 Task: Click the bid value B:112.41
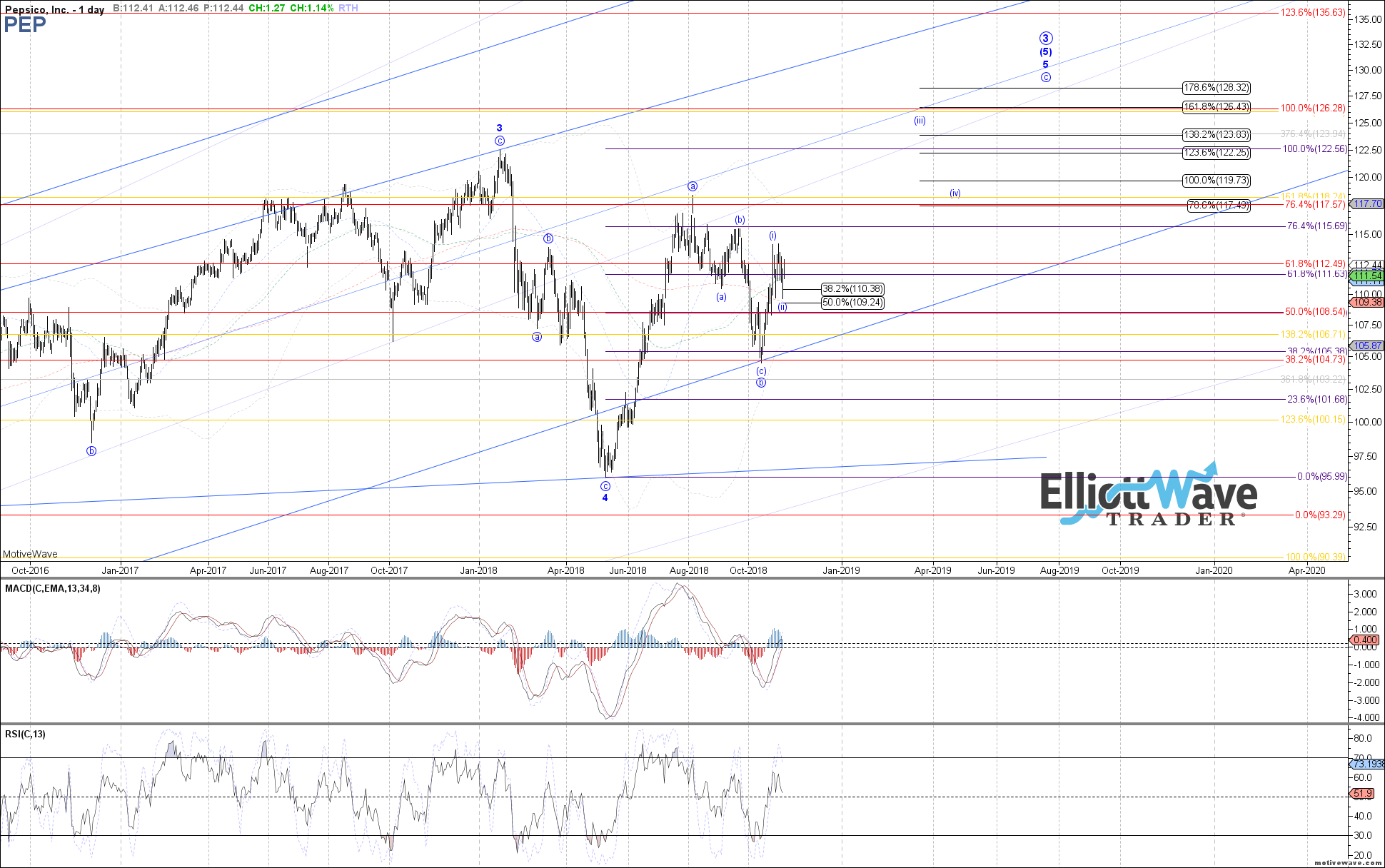[x=134, y=8]
